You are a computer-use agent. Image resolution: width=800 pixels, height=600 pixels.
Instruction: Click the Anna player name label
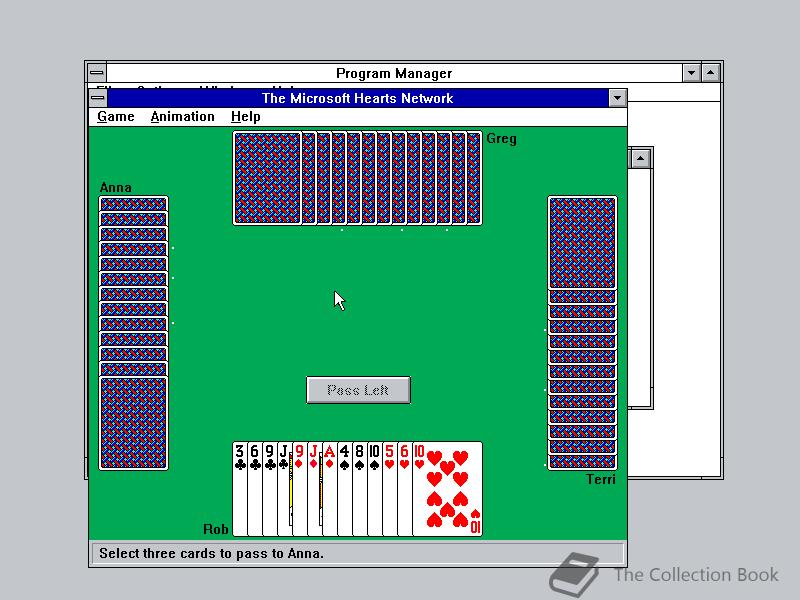pyautogui.click(x=116, y=187)
